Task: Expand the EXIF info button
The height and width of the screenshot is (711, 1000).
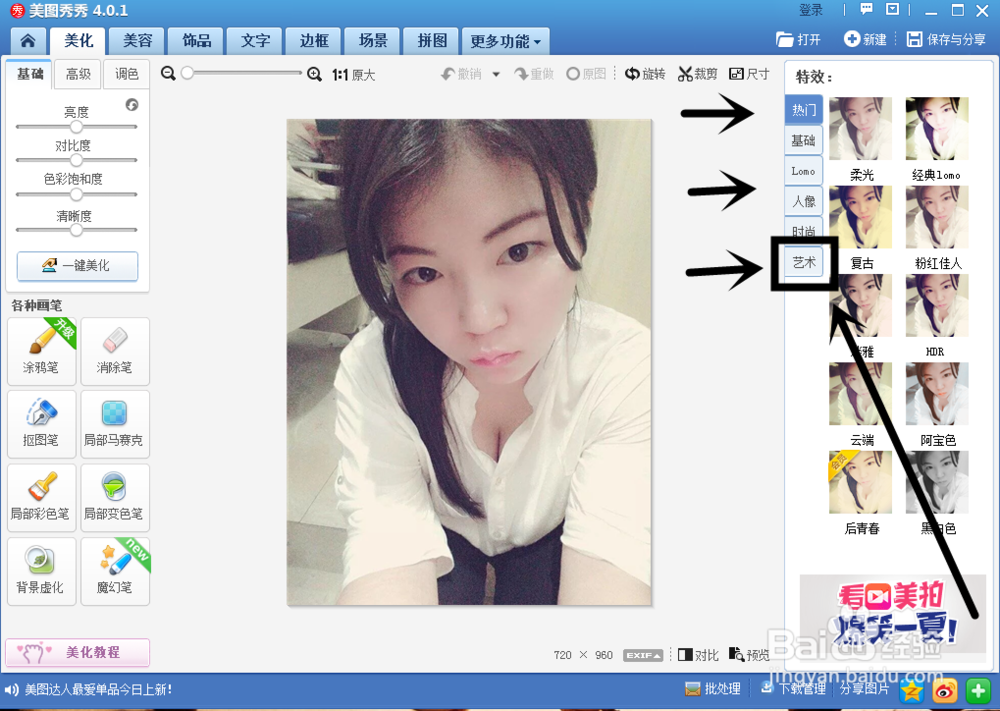Action: (x=643, y=655)
